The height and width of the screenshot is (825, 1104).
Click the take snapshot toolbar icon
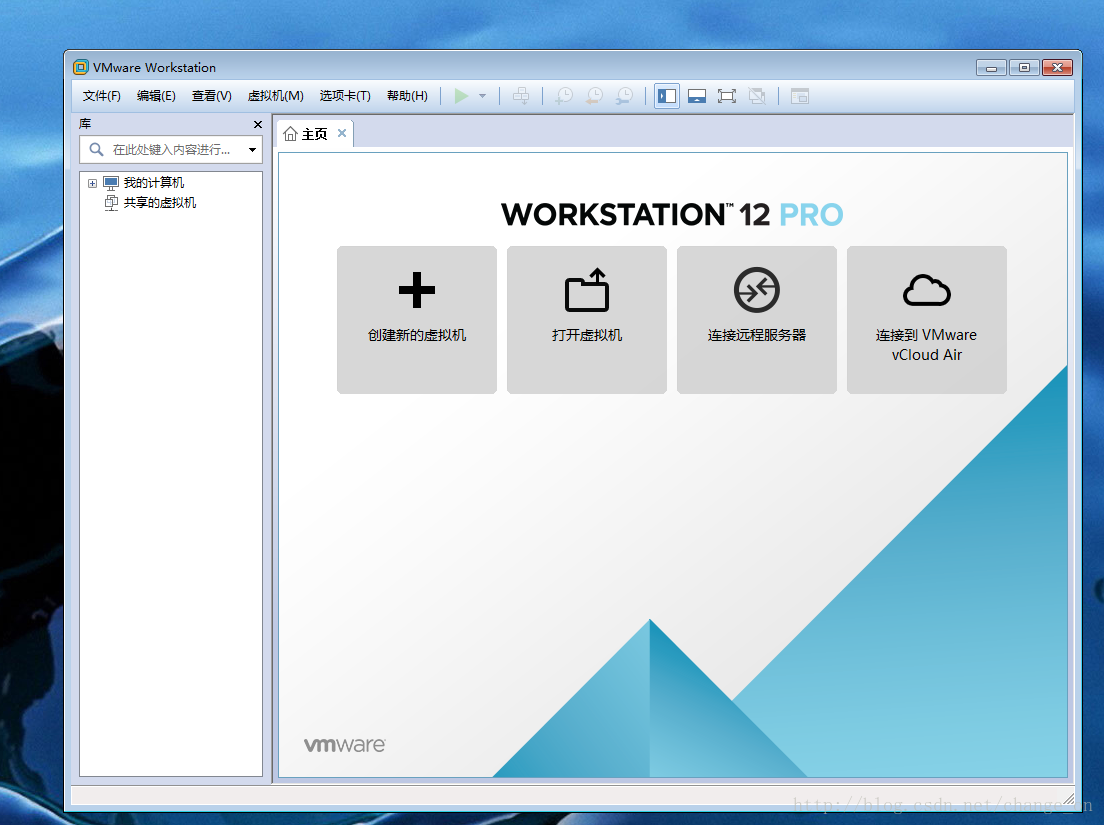(x=564, y=96)
